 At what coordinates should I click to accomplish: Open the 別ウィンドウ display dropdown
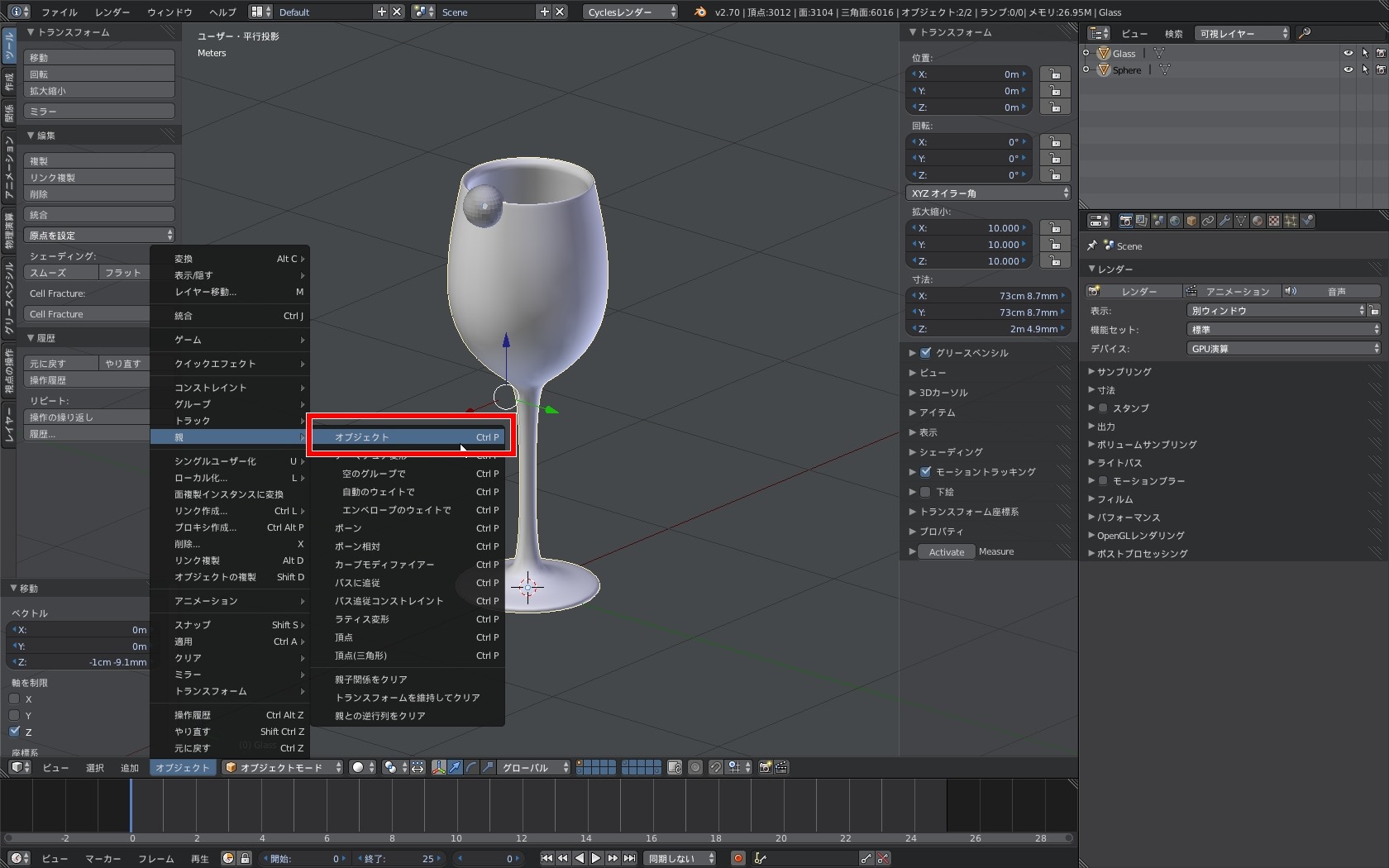[x=1277, y=310]
